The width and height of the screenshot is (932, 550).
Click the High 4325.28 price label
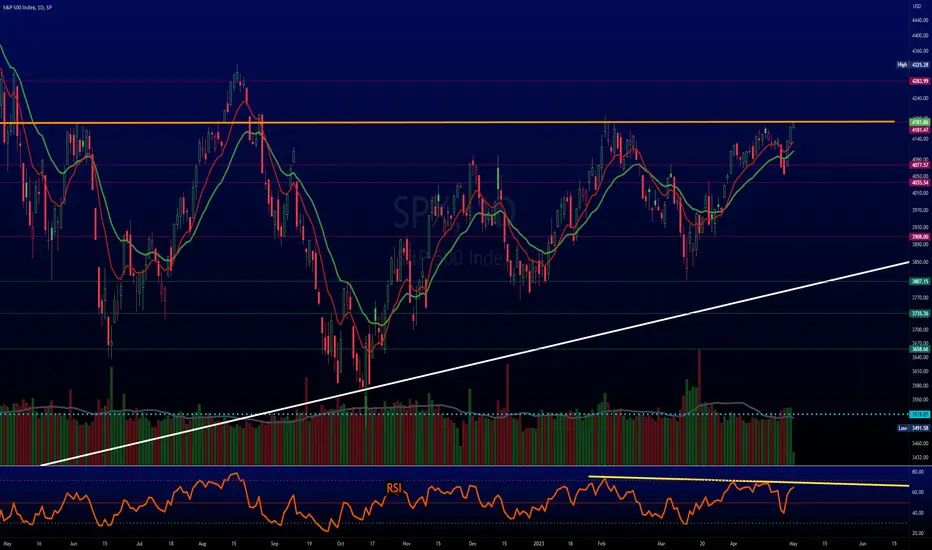pos(914,64)
